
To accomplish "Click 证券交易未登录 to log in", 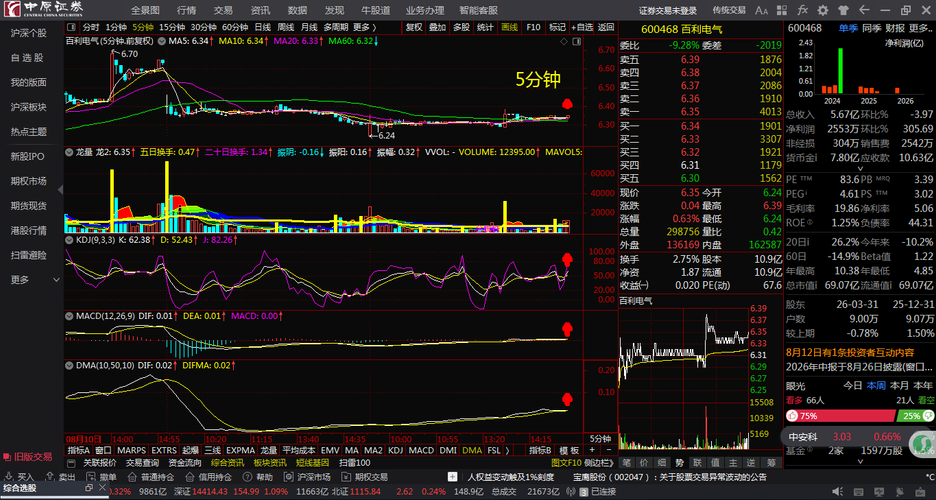I will tap(668, 10).
